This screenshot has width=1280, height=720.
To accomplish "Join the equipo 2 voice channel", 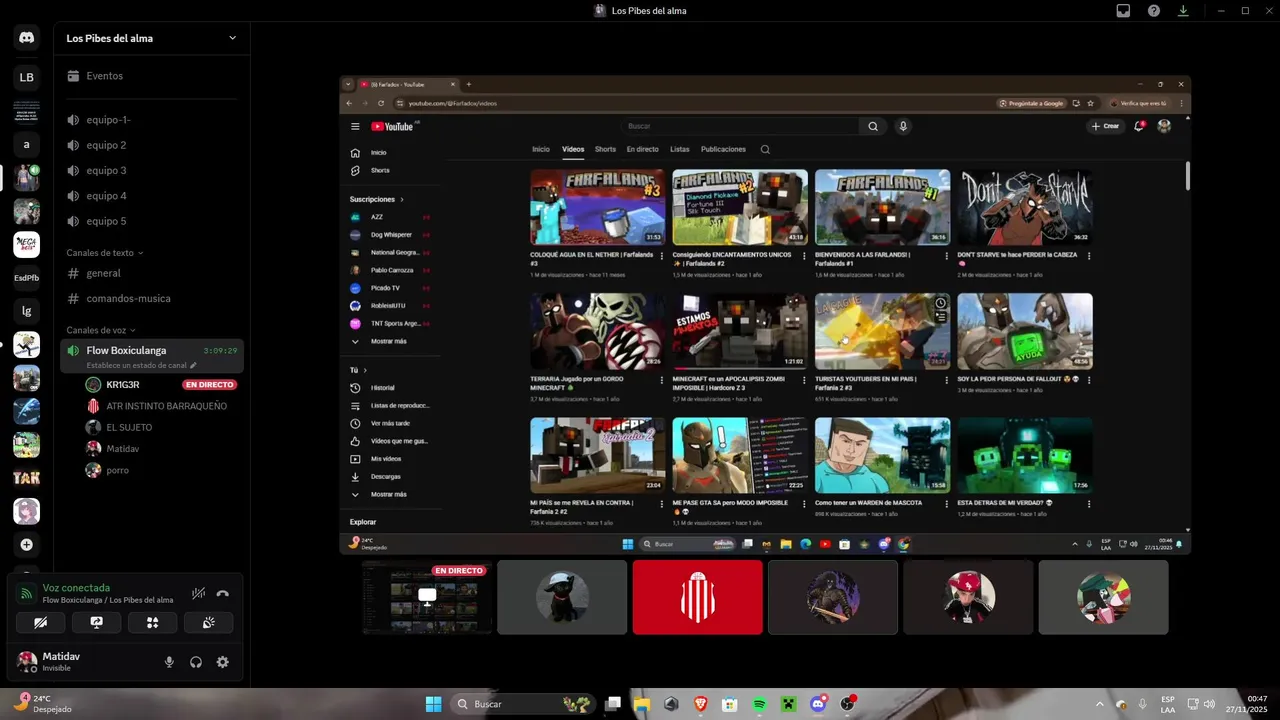I will (x=151, y=145).
